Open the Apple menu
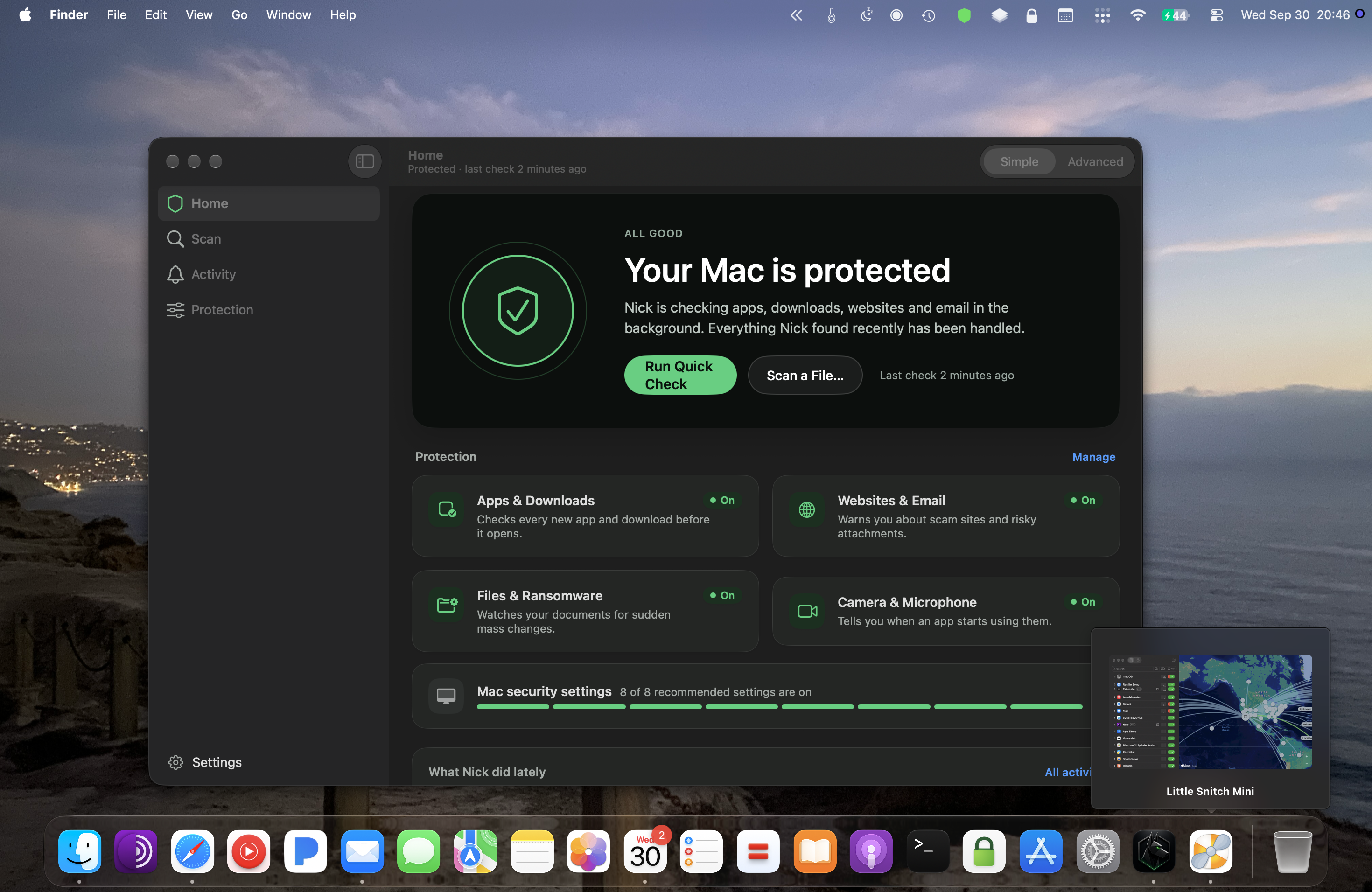Viewport: 1372px width, 892px height. pyautogui.click(x=25, y=15)
